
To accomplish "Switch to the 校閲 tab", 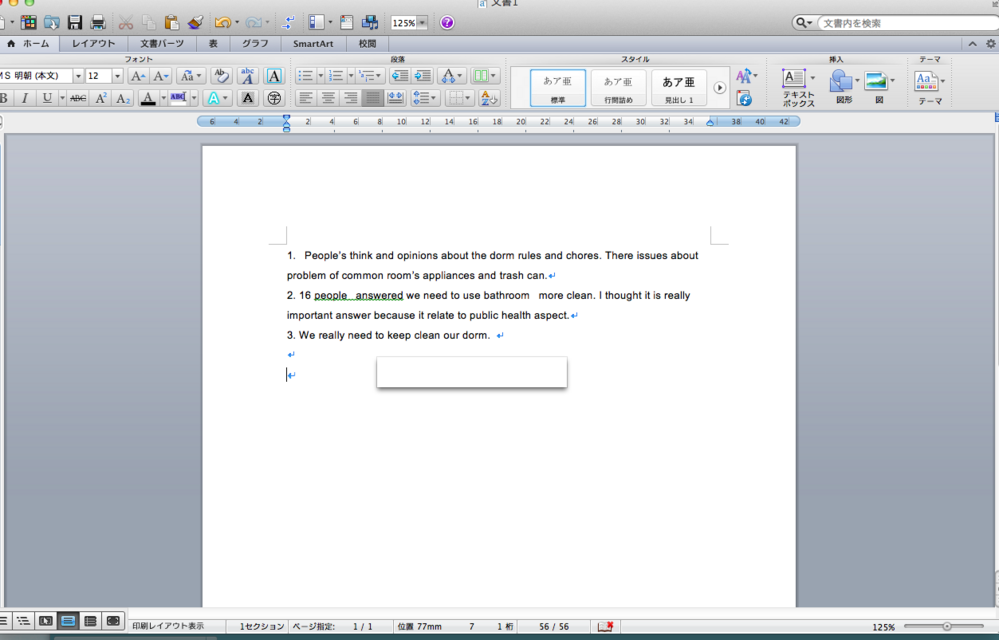I will pos(367,43).
